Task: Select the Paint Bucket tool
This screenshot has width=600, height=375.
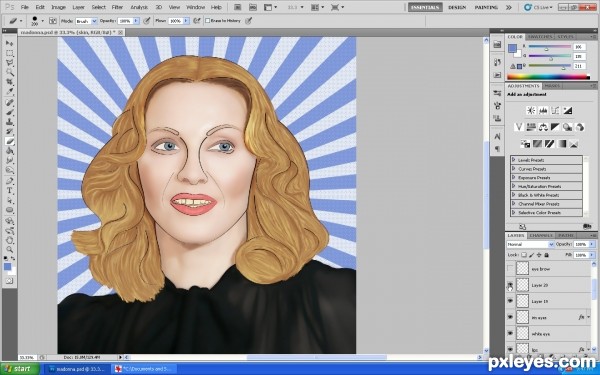Action: tap(10, 151)
